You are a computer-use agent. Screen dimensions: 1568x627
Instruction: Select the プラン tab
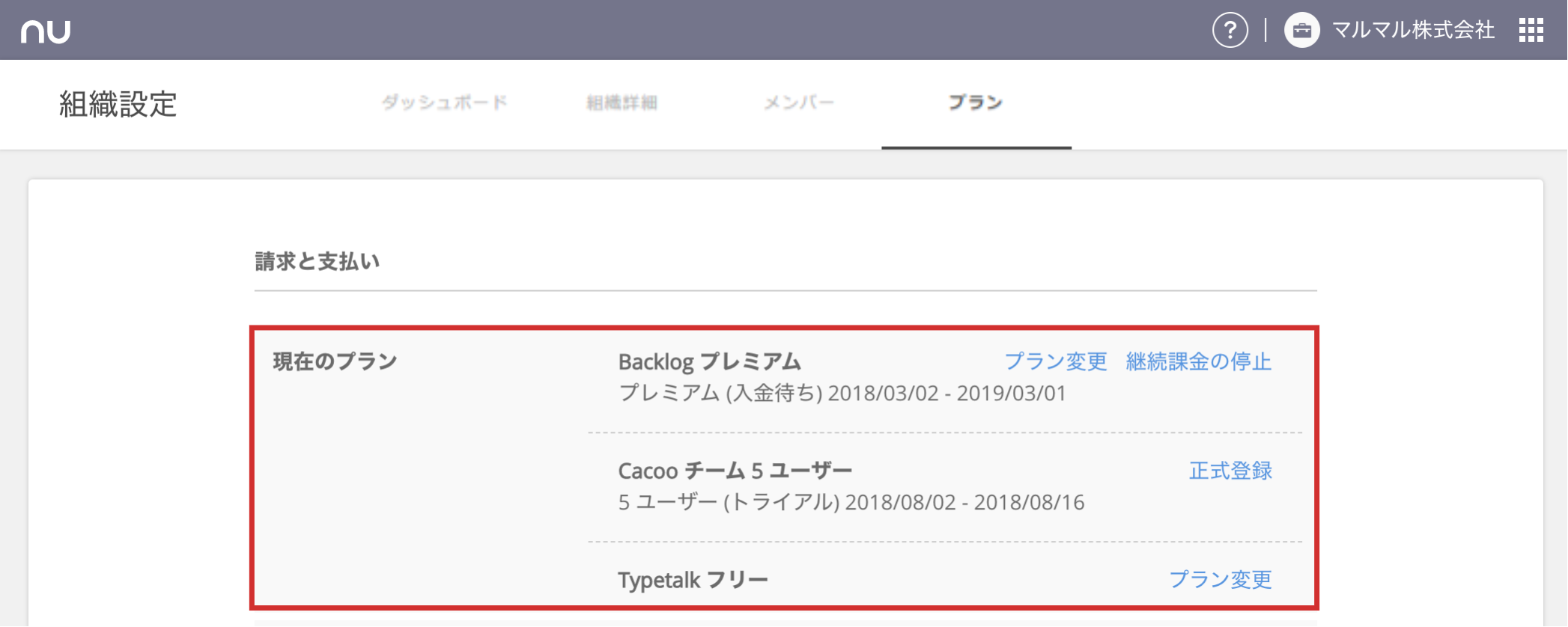coord(976,103)
